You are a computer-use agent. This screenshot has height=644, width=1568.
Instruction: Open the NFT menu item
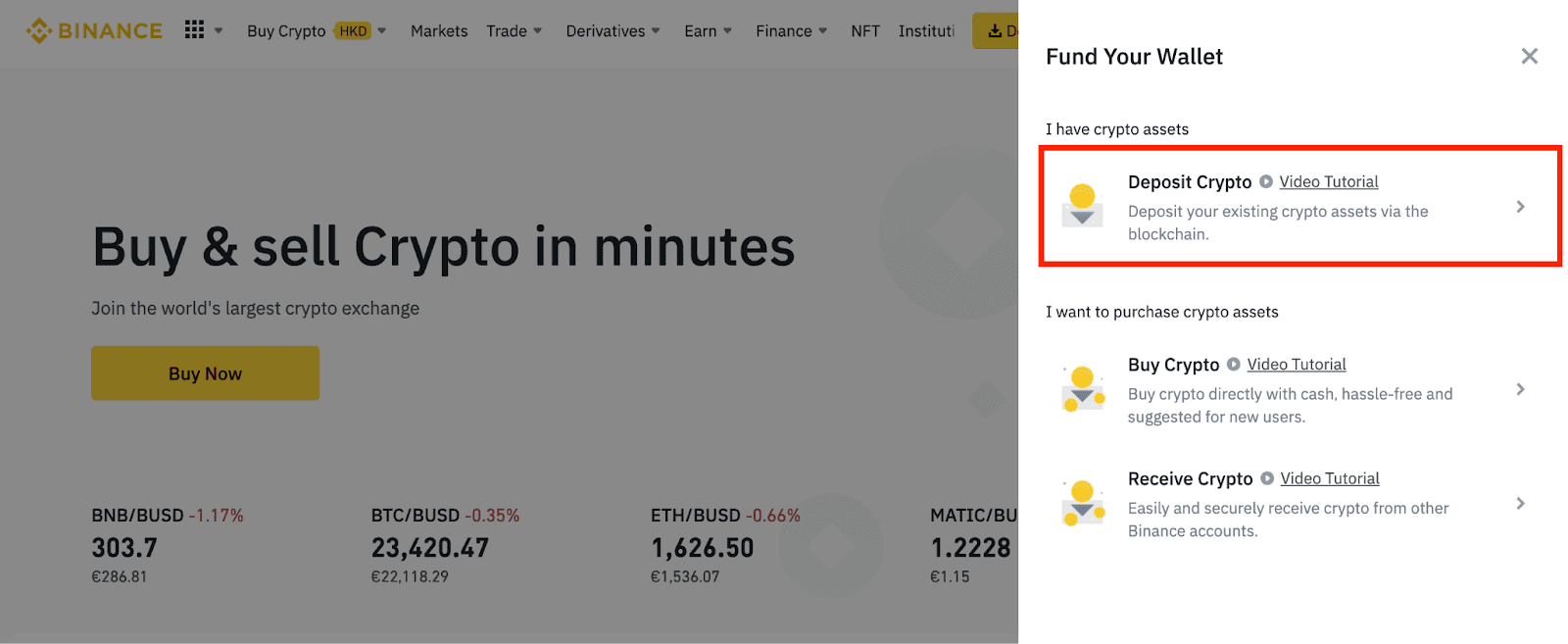[865, 31]
